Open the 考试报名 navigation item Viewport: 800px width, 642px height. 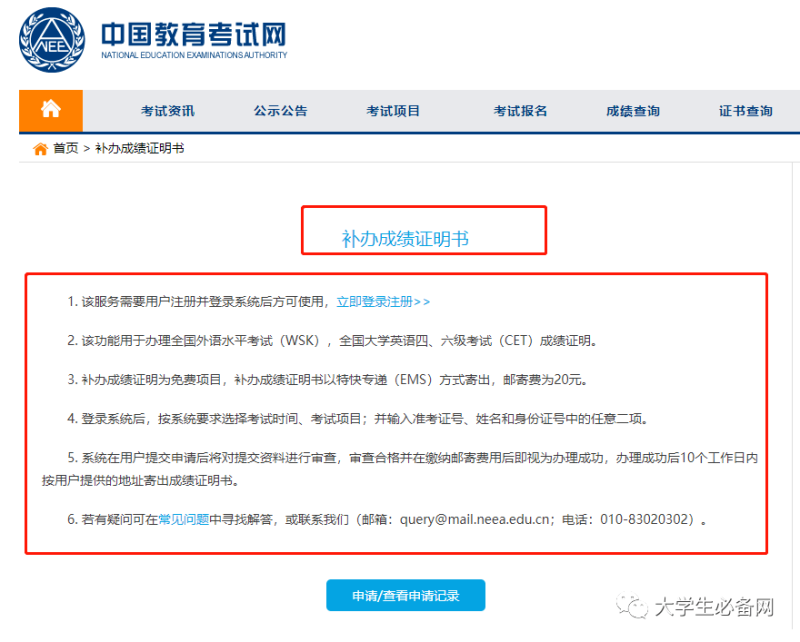[x=520, y=111]
